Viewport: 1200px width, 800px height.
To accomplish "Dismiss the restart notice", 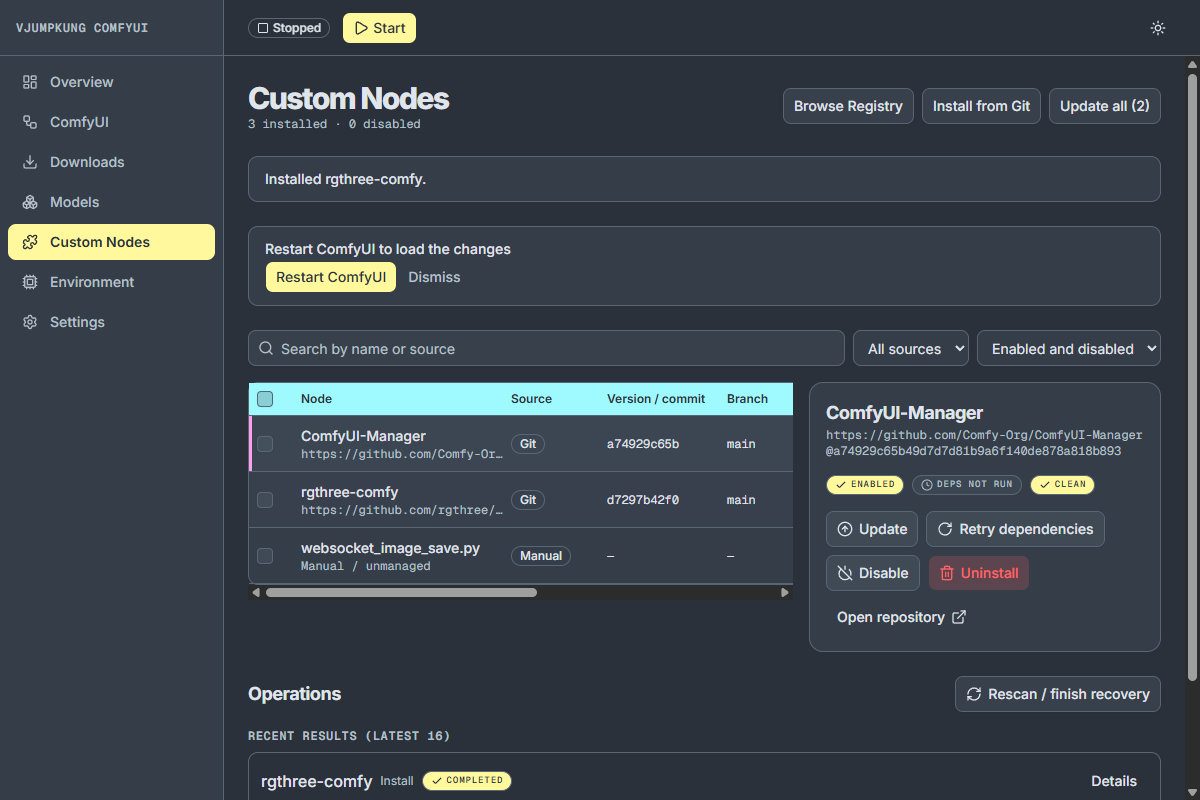I will pyautogui.click(x=434, y=277).
